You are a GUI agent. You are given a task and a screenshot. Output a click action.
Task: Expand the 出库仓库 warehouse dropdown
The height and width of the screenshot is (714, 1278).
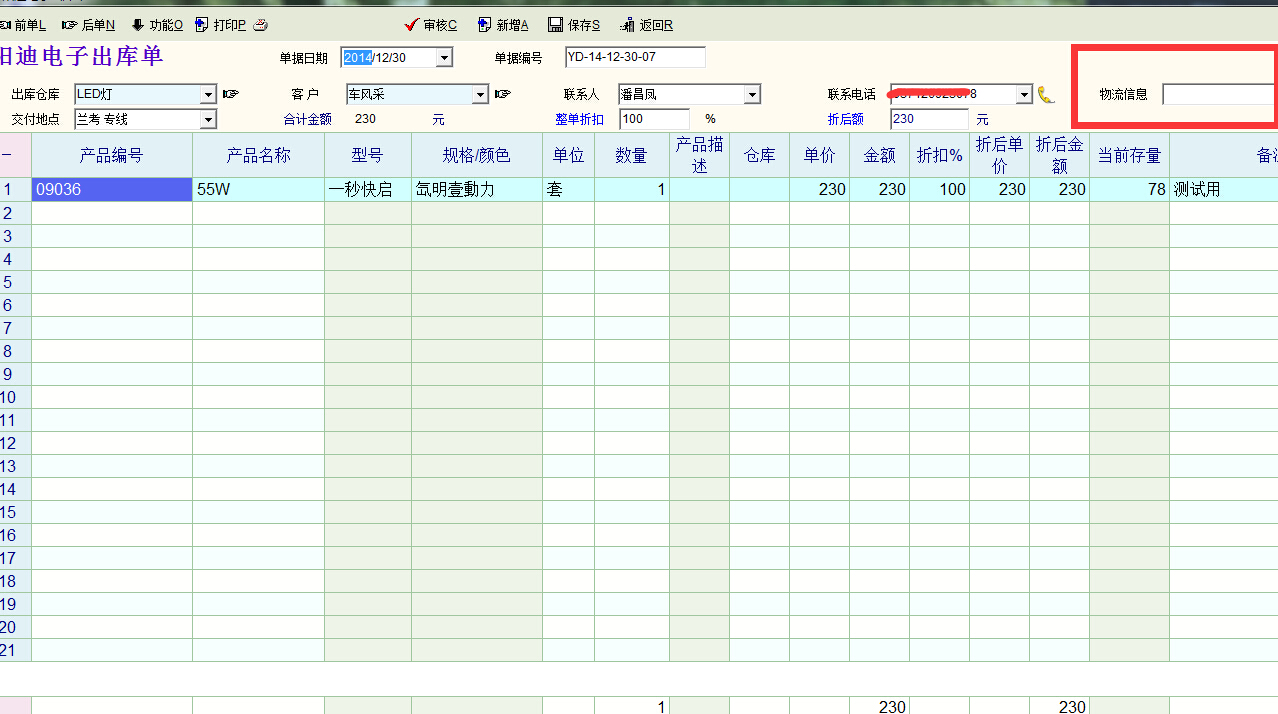[208, 95]
